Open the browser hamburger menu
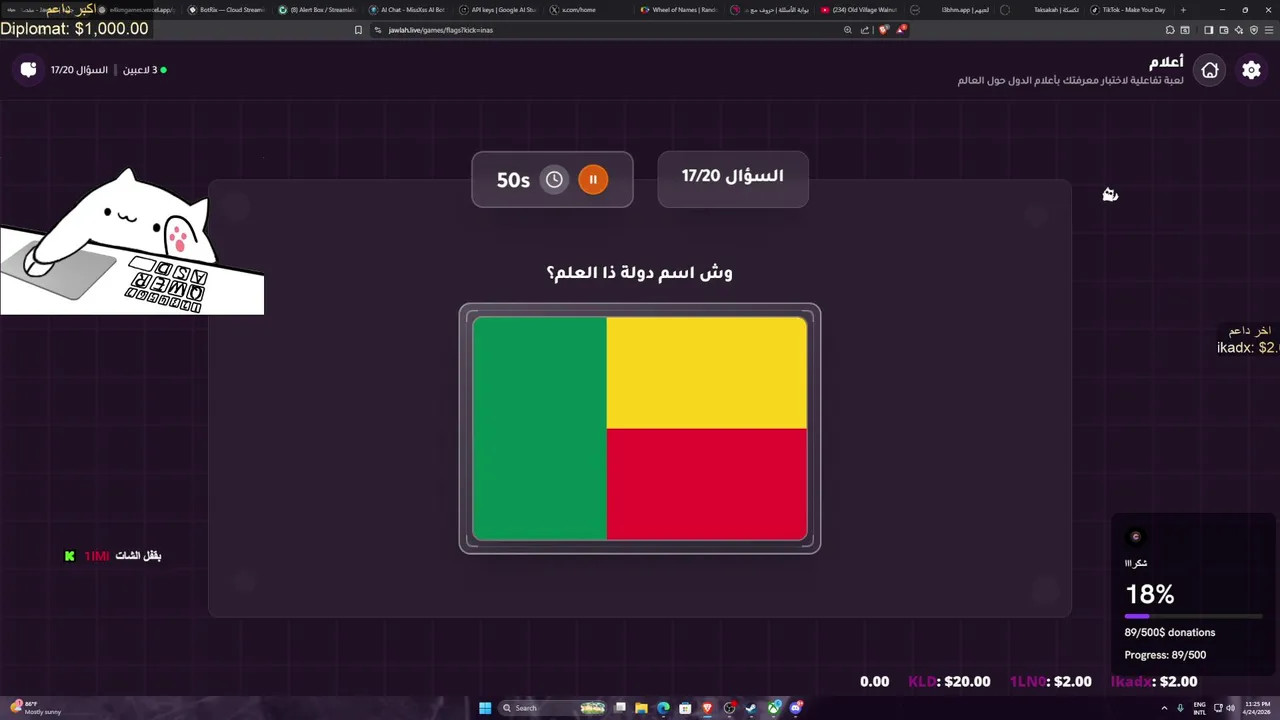The width and height of the screenshot is (1280, 720). (x=1269, y=30)
